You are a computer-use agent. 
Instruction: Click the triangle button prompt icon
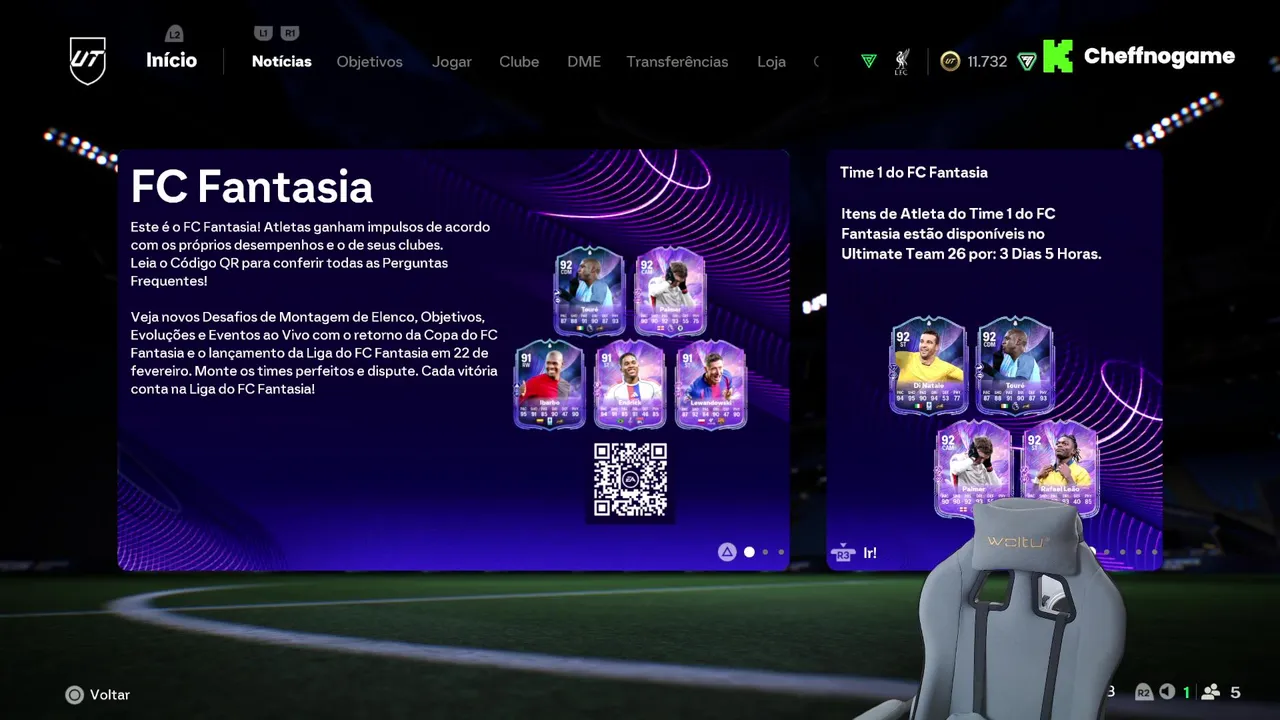click(727, 552)
